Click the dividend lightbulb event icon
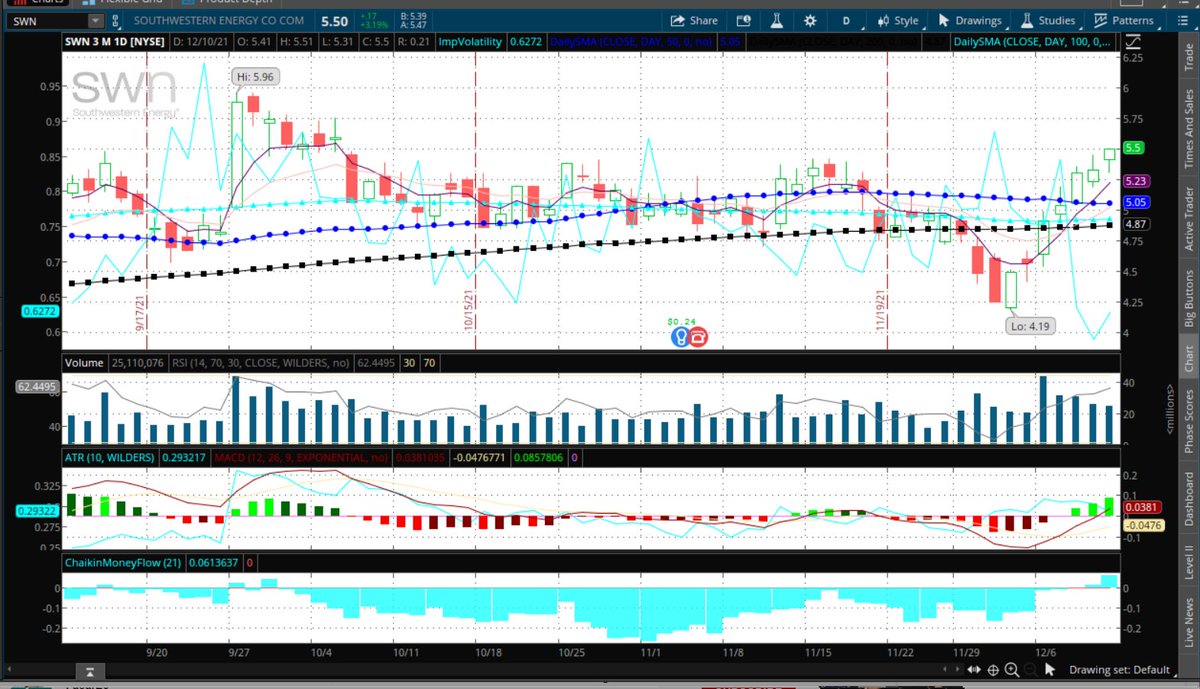Image resolution: width=1200 pixels, height=689 pixels. click(x=679, y=337)
